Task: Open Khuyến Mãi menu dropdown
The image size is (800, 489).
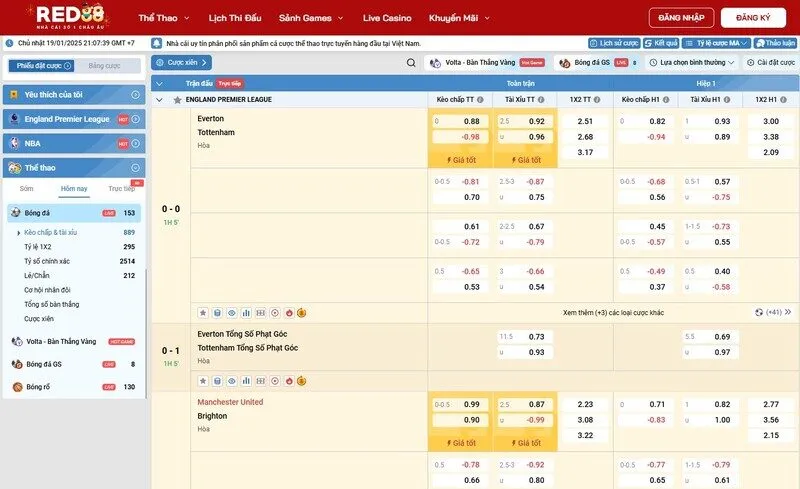Action: point(459,18)
